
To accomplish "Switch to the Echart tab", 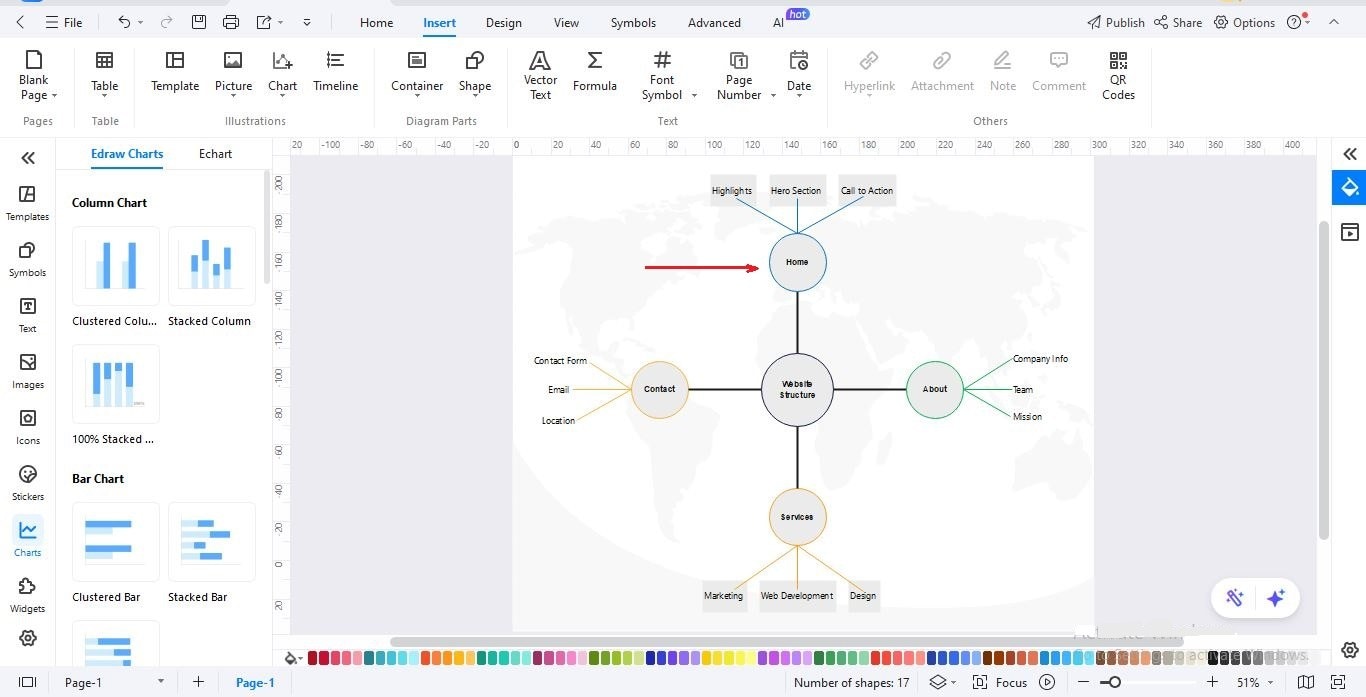I will coord(215,154).
